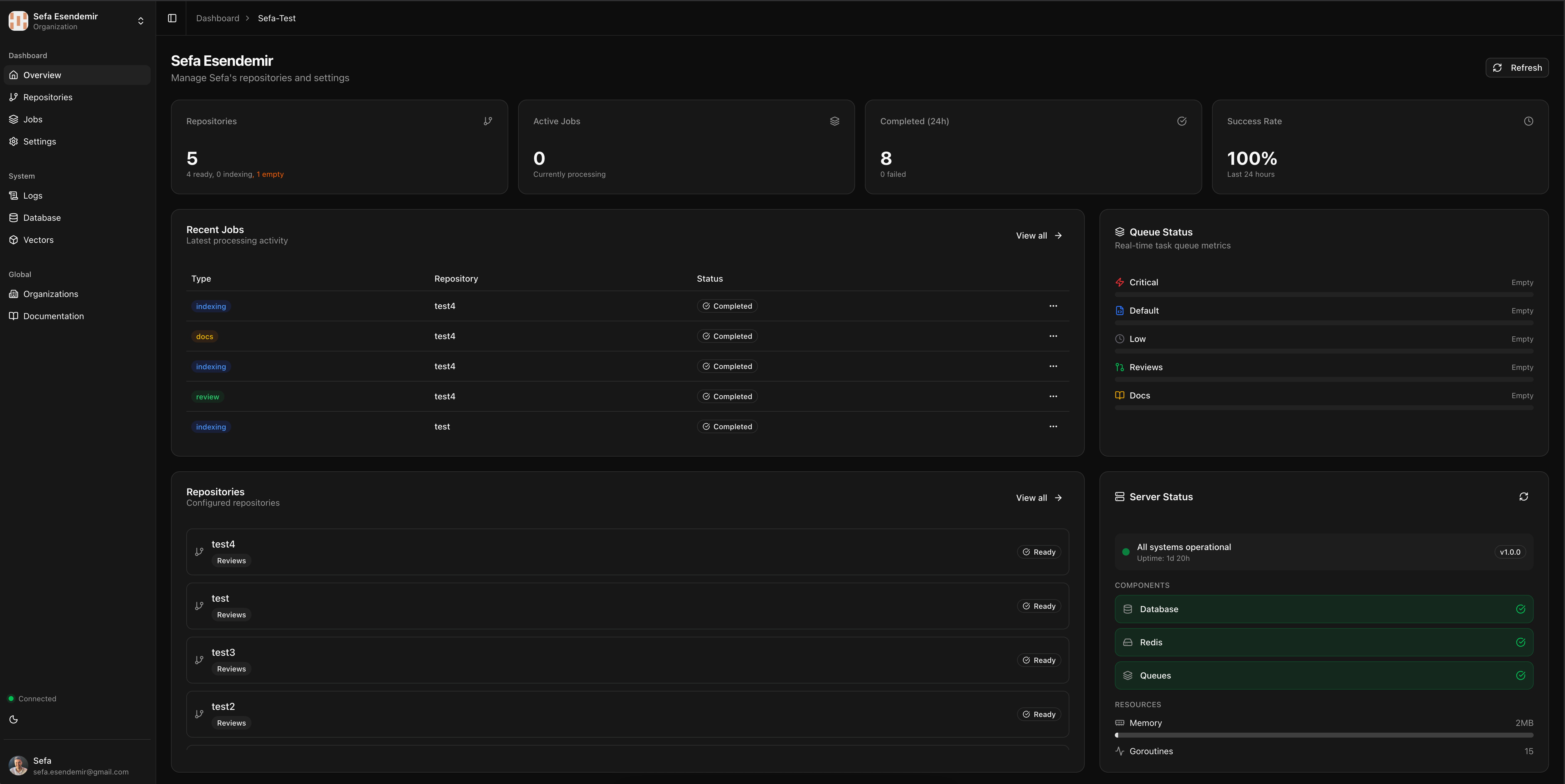Open actions menu for test indexing job
Screen dimensions: 1565x784
click(x=1053, y=426)
